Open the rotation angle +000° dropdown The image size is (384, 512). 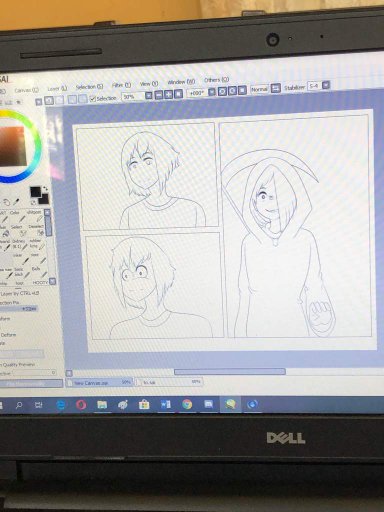tap(211, 92)
